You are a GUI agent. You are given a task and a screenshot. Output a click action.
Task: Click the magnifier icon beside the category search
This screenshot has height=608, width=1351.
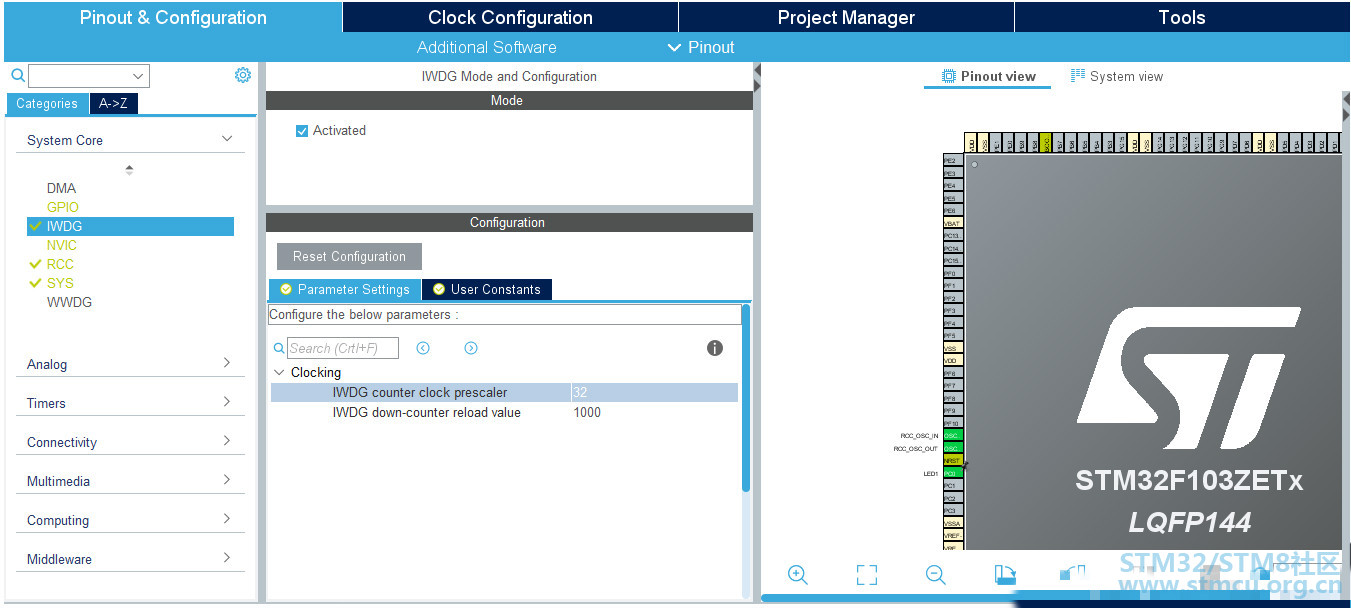pos(17,75)
